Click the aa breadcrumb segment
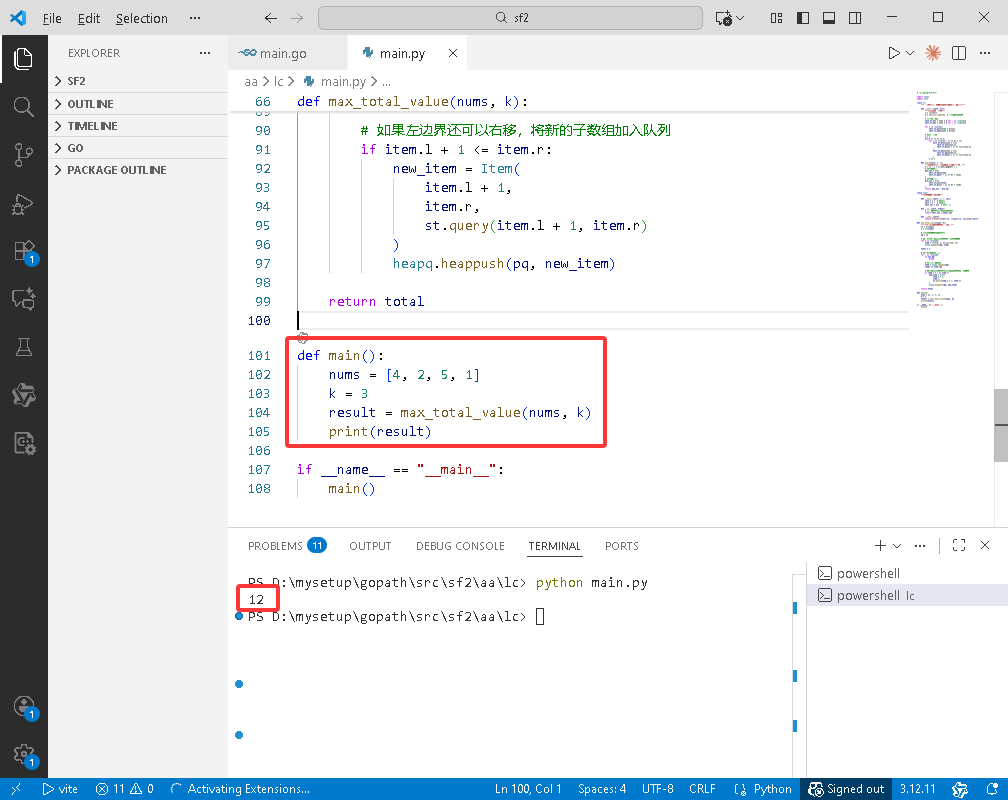The width and height of the screenshot is (1008, 800). 251,82
